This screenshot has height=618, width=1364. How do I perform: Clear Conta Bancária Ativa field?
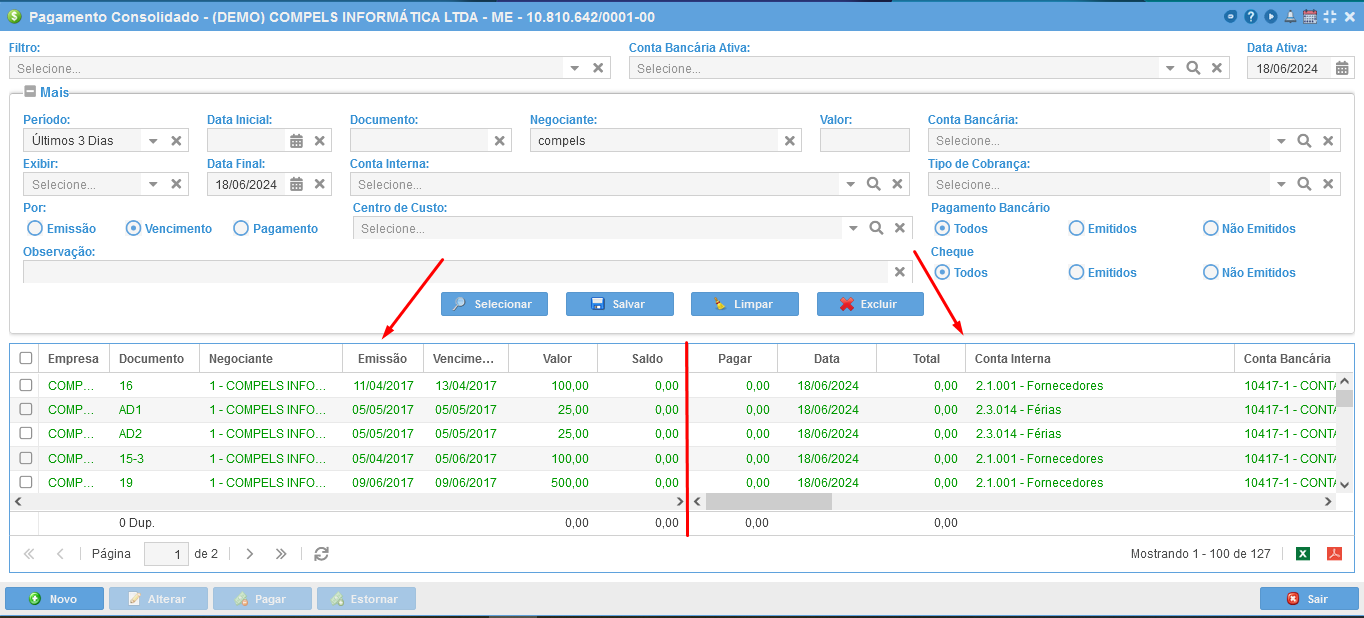click(x=1217, y=68)
